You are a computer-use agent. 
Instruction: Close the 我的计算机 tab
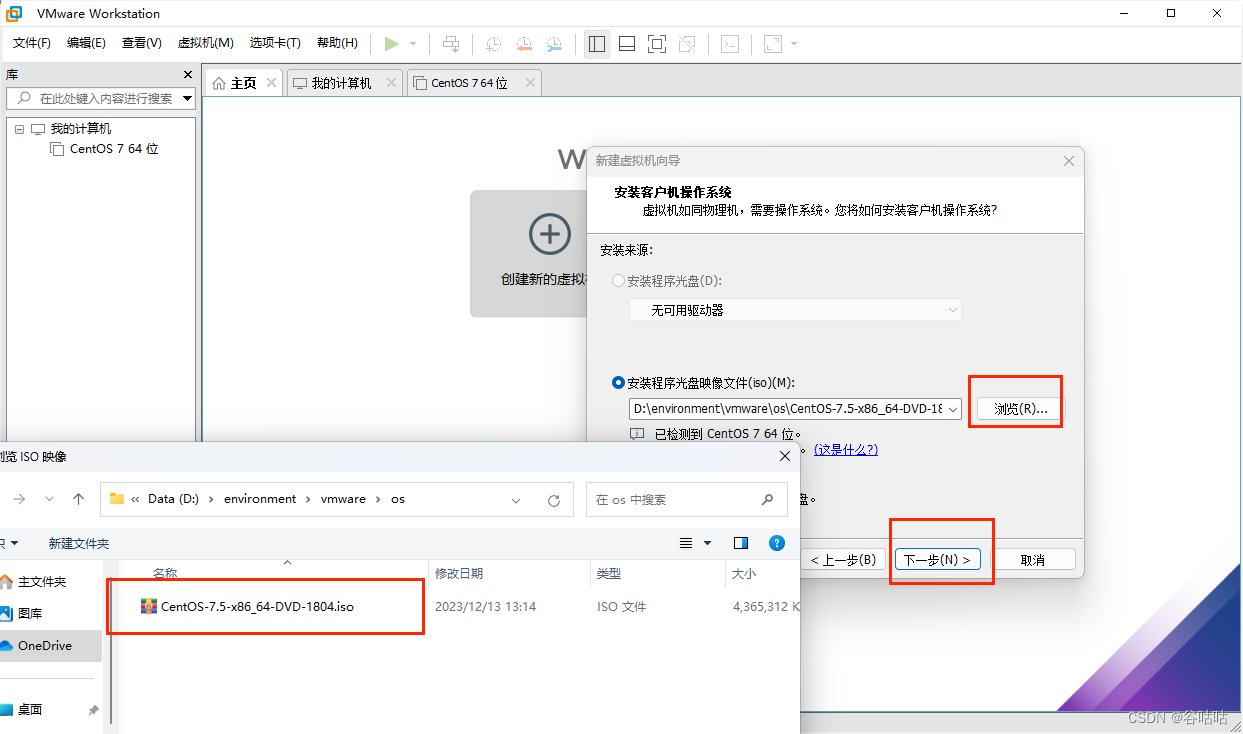[x=391, y=83]
